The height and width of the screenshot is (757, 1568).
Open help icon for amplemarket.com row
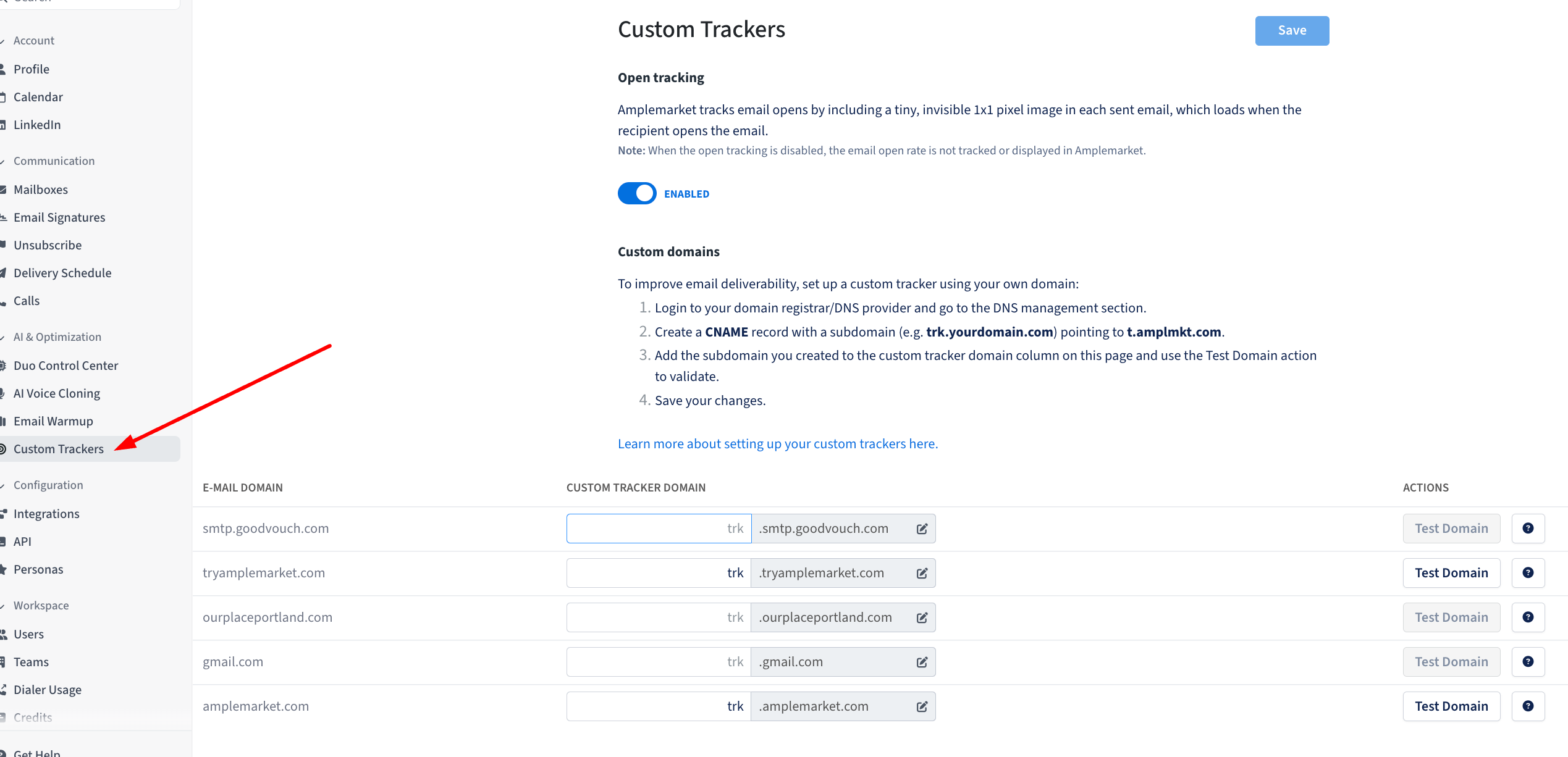tap(1528, 706)
